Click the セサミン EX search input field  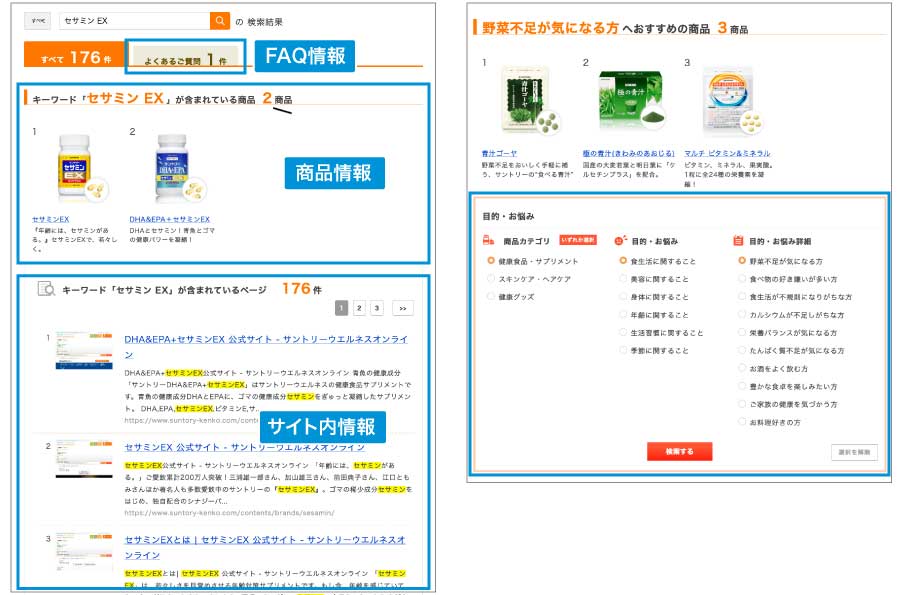click(134, 21)
